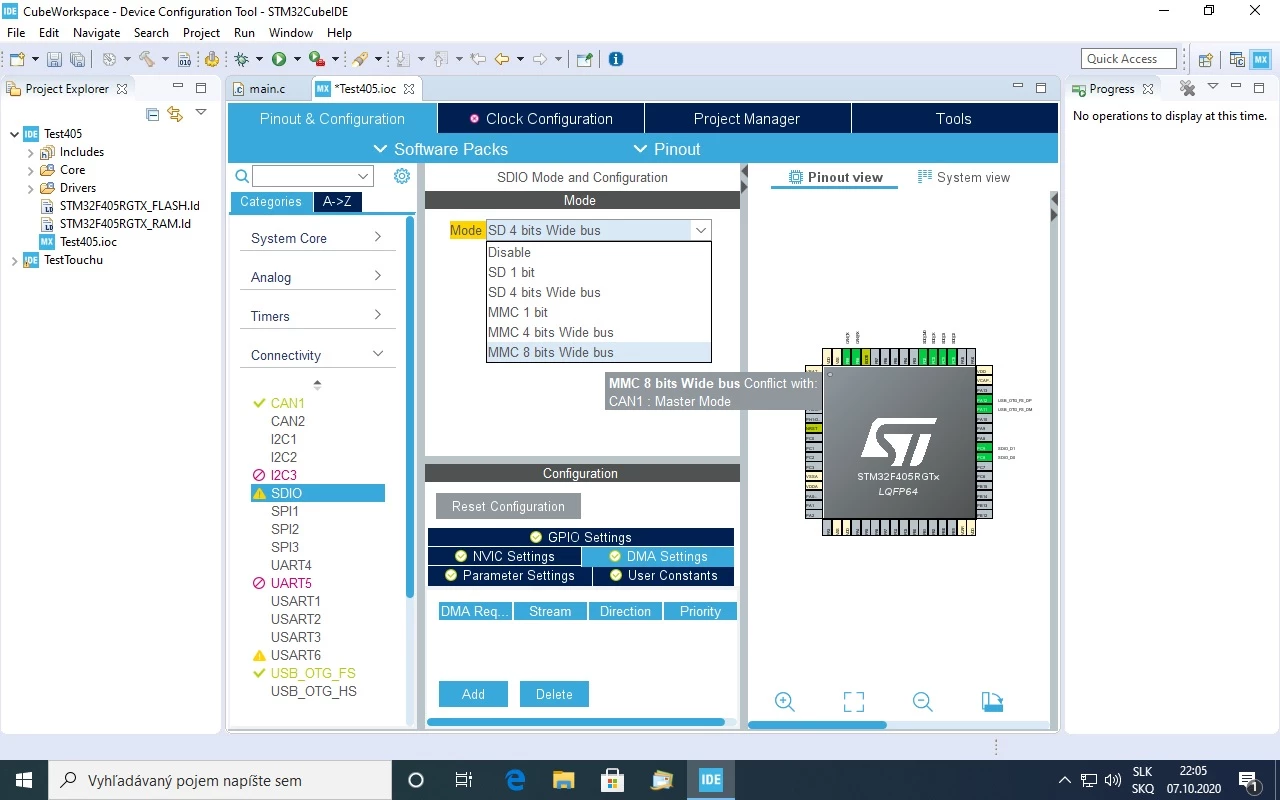Click Collapse All in Project Explorer
The height and width of the screenshot is (800, 1280).
(x=153, y=114)
